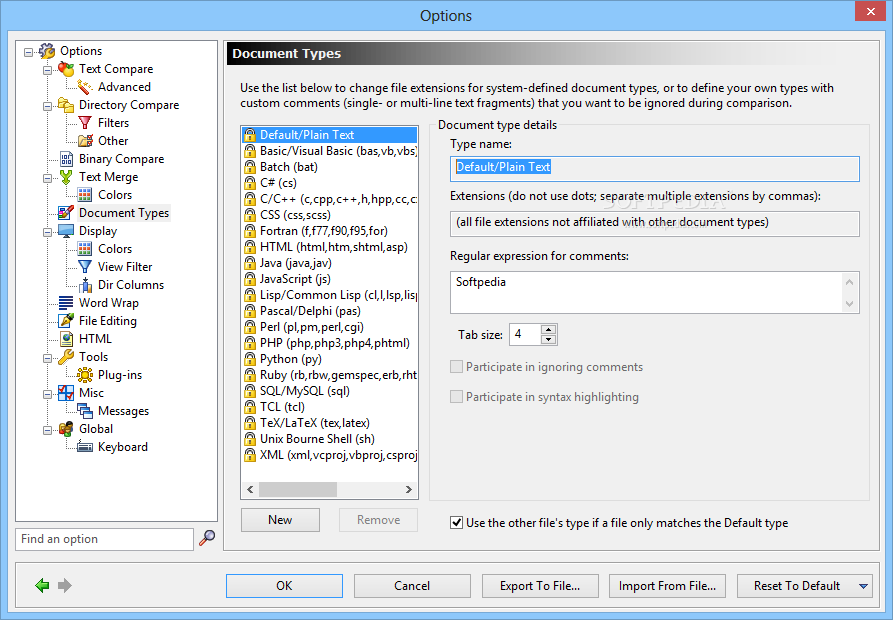This screenshot has height=620, width=893.
Task: Click the Keyboard icon in tree
Action: coord(85,447)
